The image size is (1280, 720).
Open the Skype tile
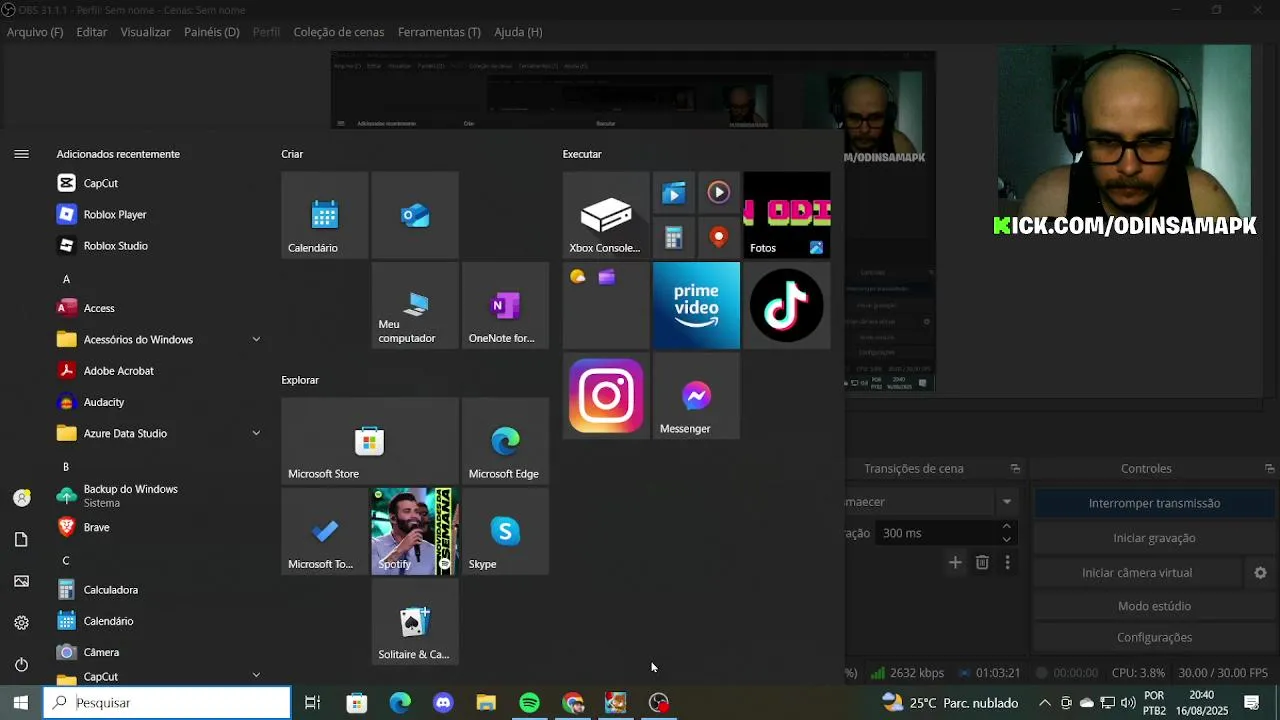pos(505,531)
